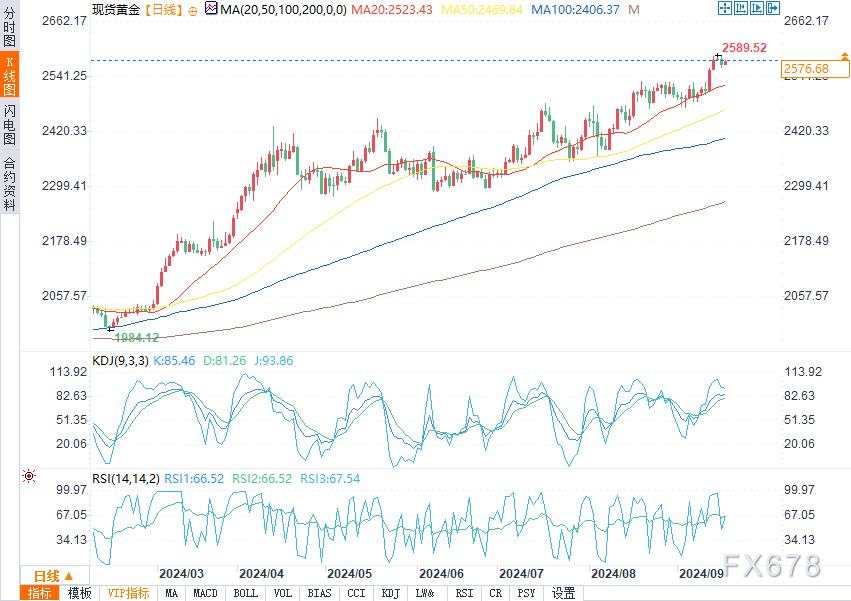Click the 【日线】 period label in the title
The height and width of the screenshot is (601, 851).
163,9
